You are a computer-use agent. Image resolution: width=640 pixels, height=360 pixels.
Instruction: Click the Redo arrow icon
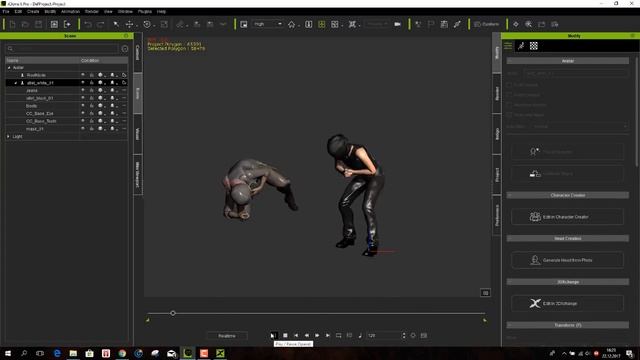point(101,24)
